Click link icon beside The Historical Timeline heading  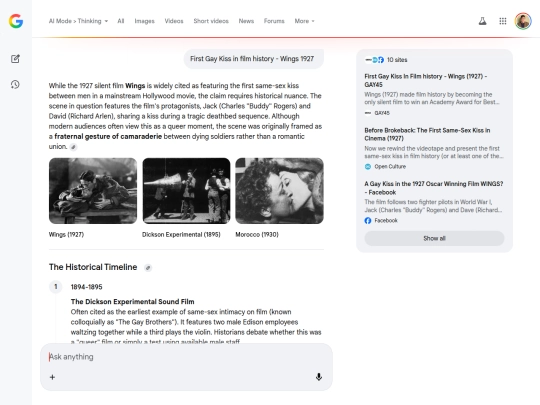click(148, 268)
